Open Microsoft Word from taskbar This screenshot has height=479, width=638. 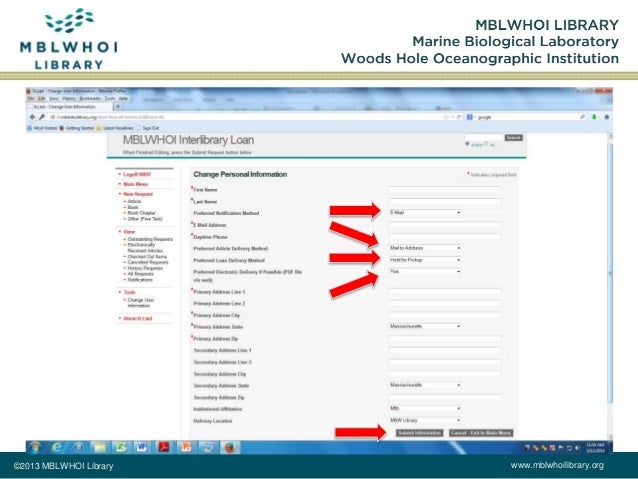[x=142, y=447]
